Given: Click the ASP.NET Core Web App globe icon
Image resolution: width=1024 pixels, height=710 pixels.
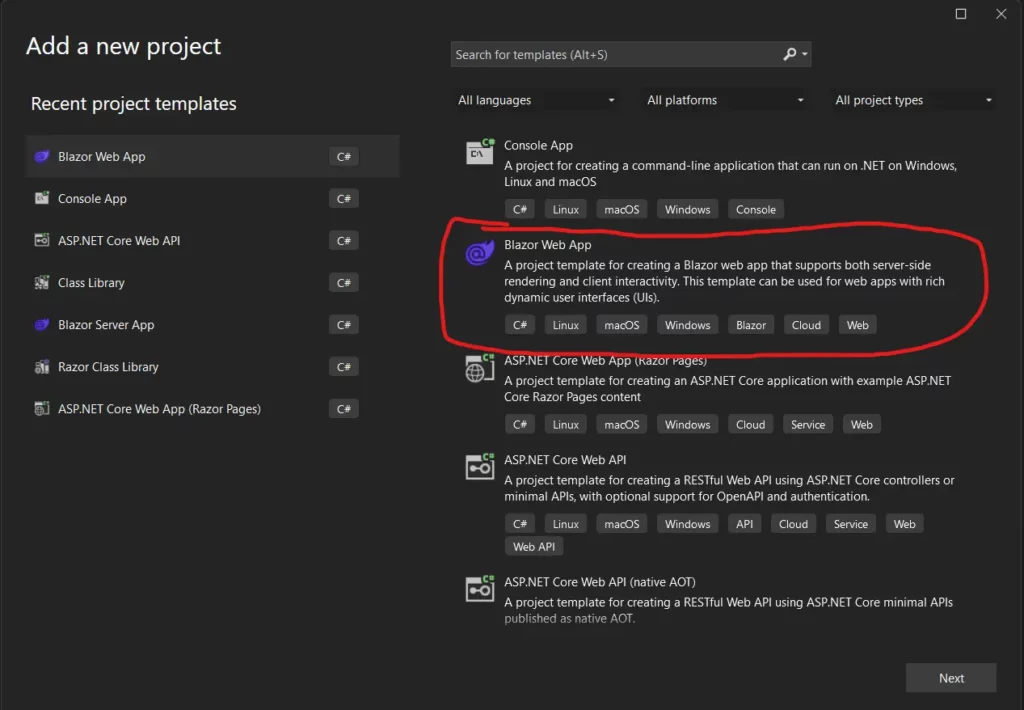Looking at the screenshot, I should click(x=479, y=367).
